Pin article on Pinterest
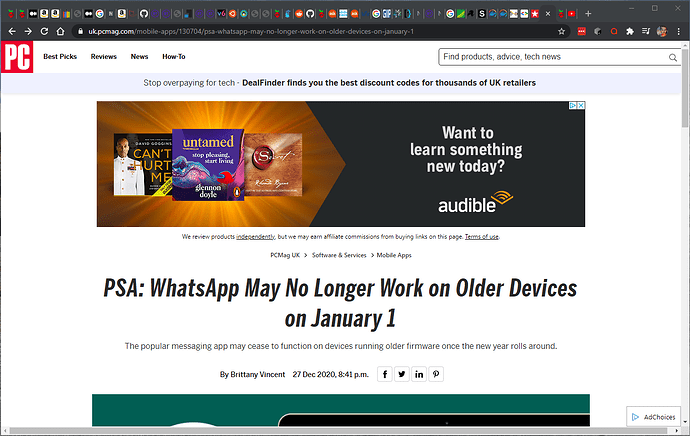 [x=436, y=374]
